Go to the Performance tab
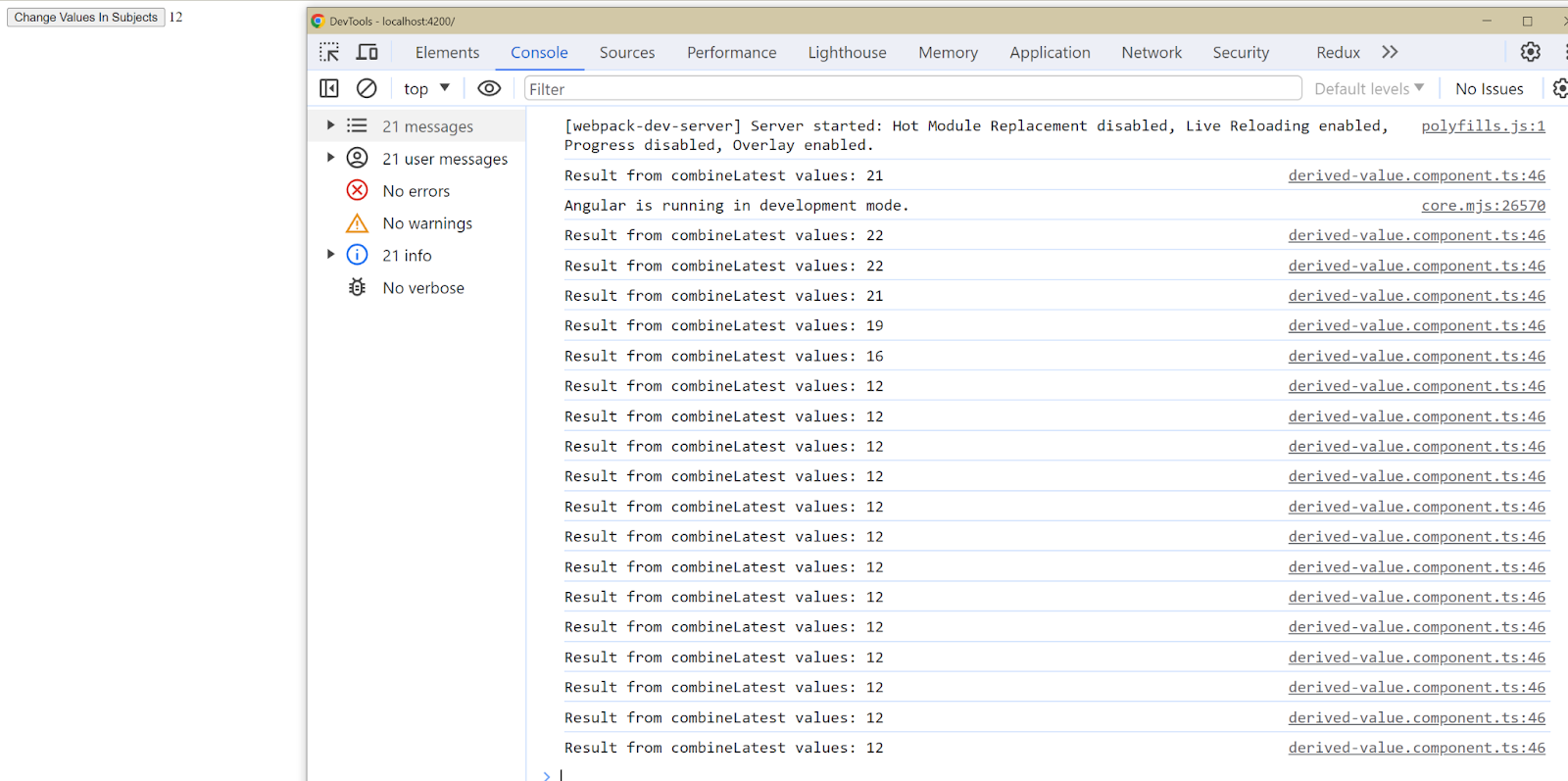1568x781 pixels. [731, 53]
